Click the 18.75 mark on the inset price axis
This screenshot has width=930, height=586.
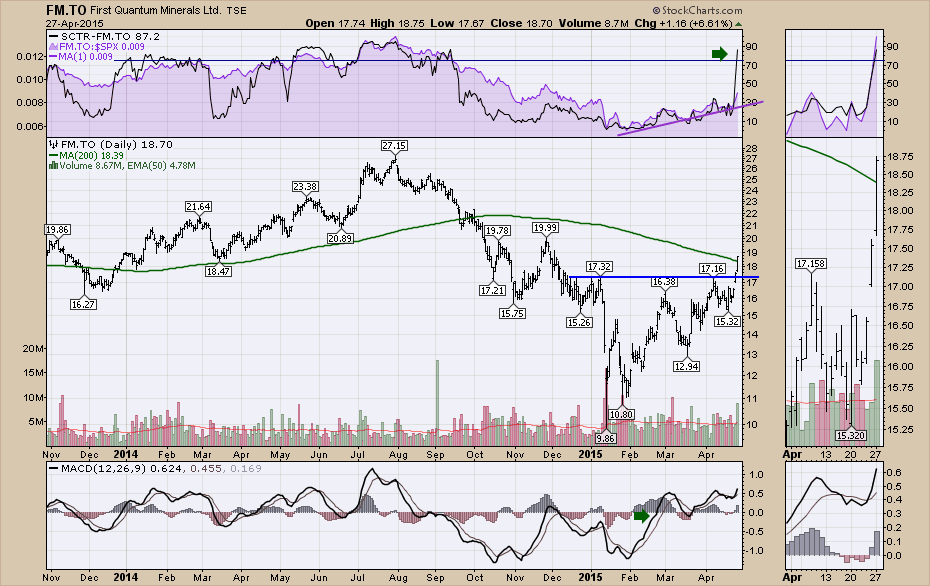click(900, 157)
